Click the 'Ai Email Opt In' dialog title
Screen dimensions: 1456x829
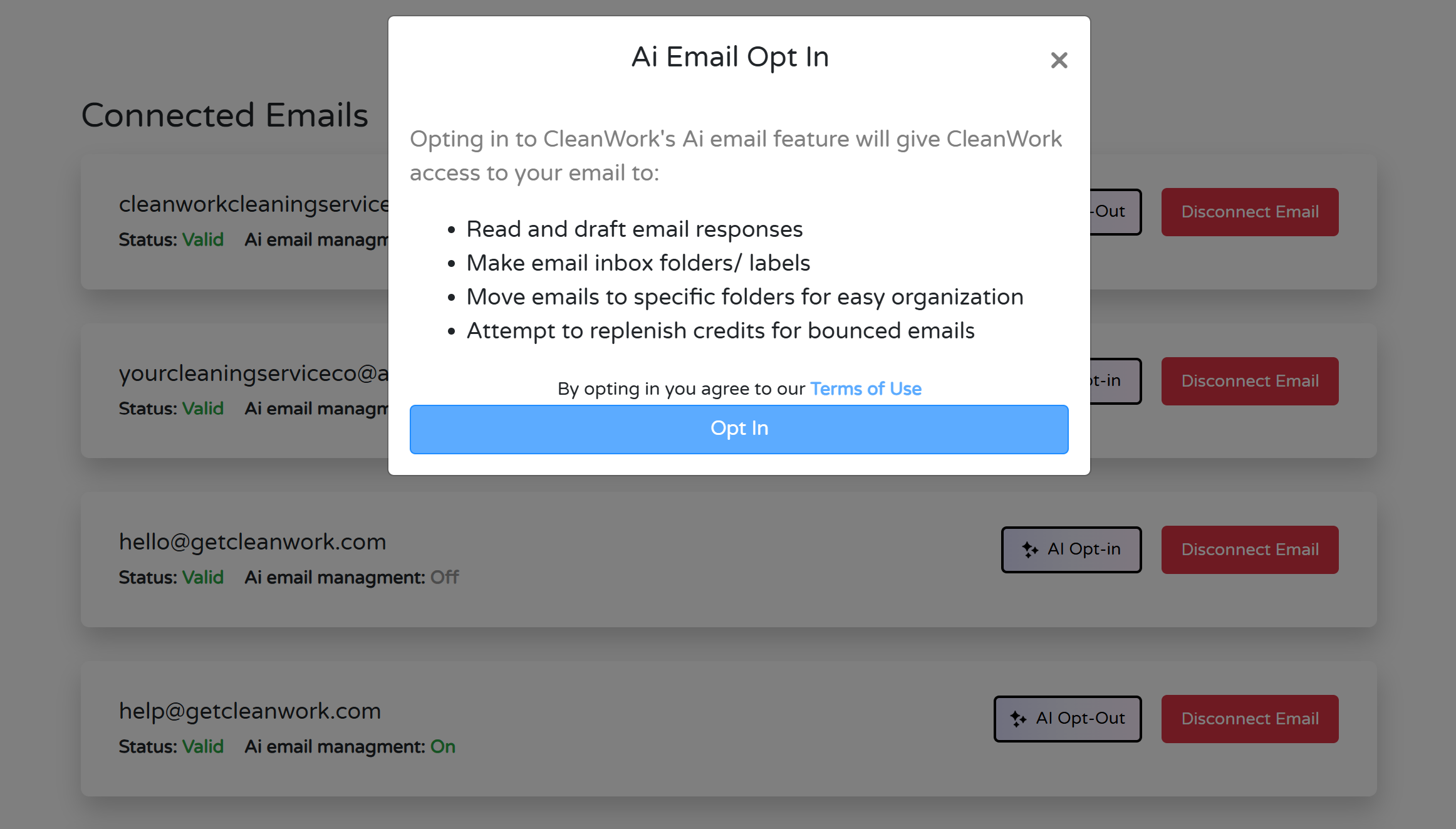point(730,57)
